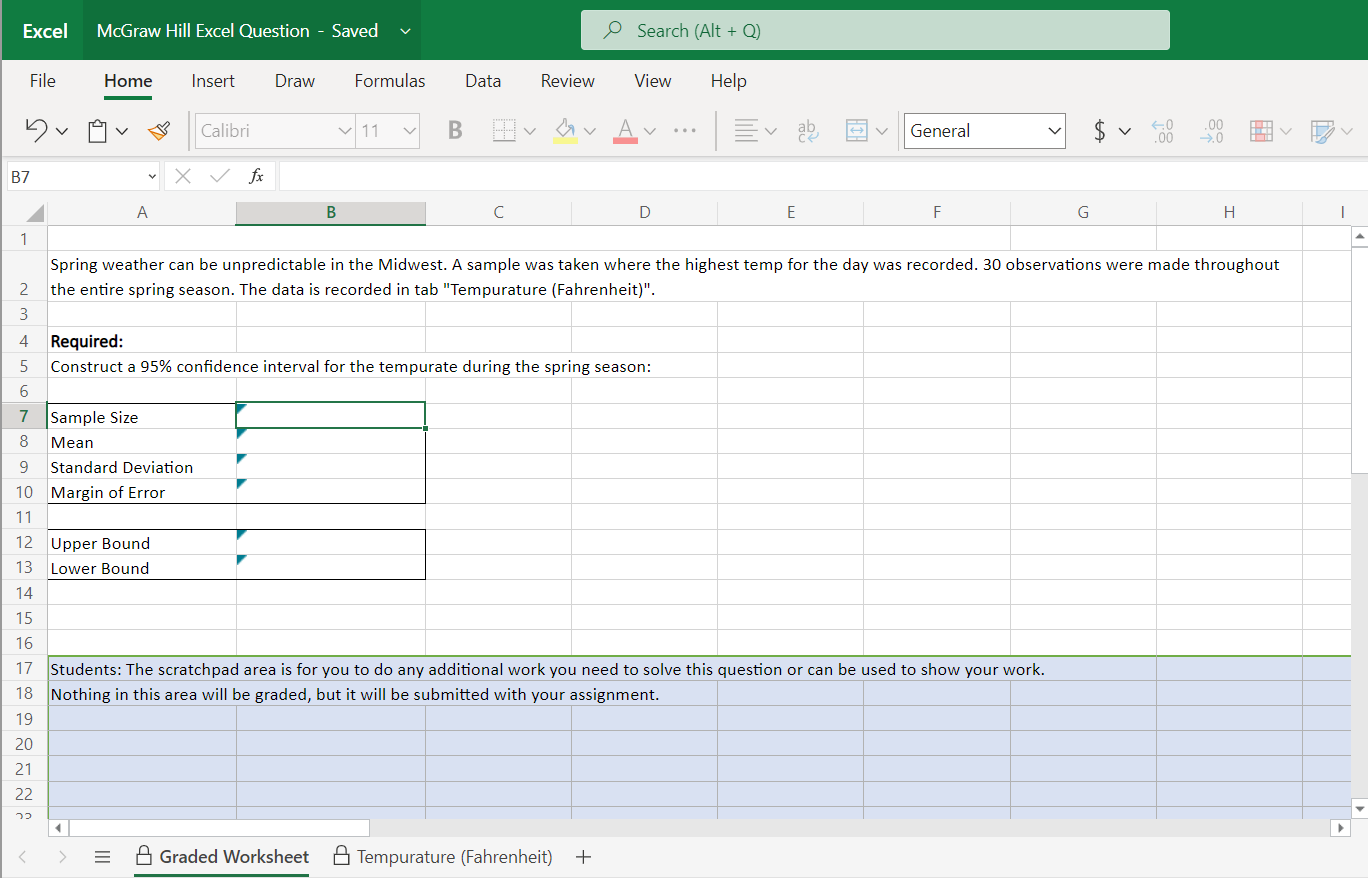
Task: Apply bold formatting from the ribbon
Action: (x=454, y=130)
